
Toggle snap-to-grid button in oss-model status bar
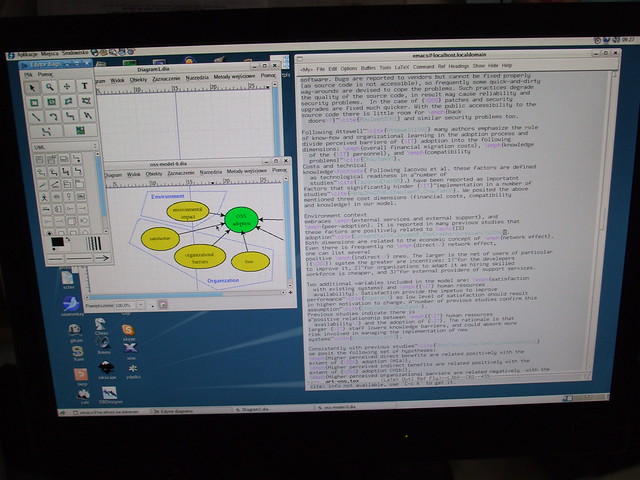tap(163, 304)
